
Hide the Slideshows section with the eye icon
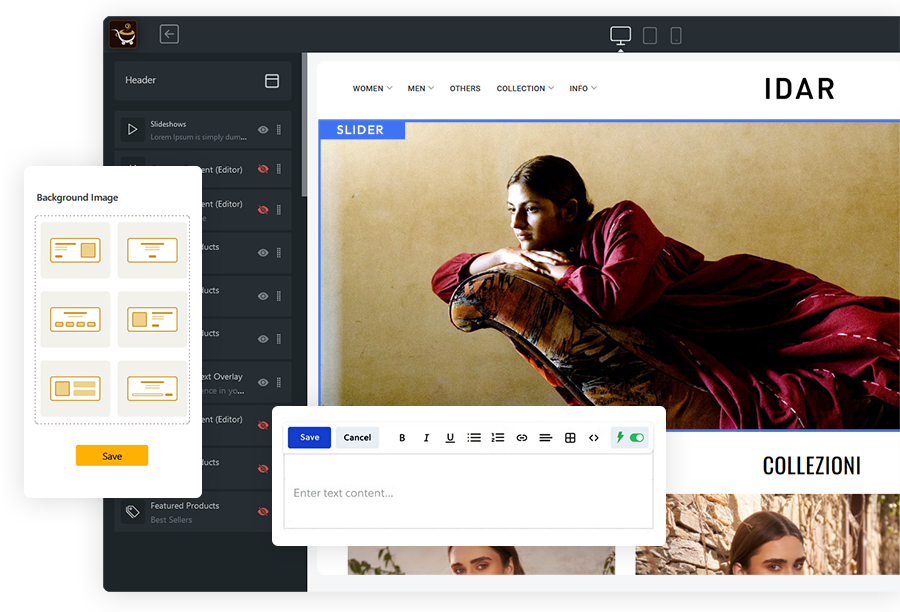click(x=263, y=130)
